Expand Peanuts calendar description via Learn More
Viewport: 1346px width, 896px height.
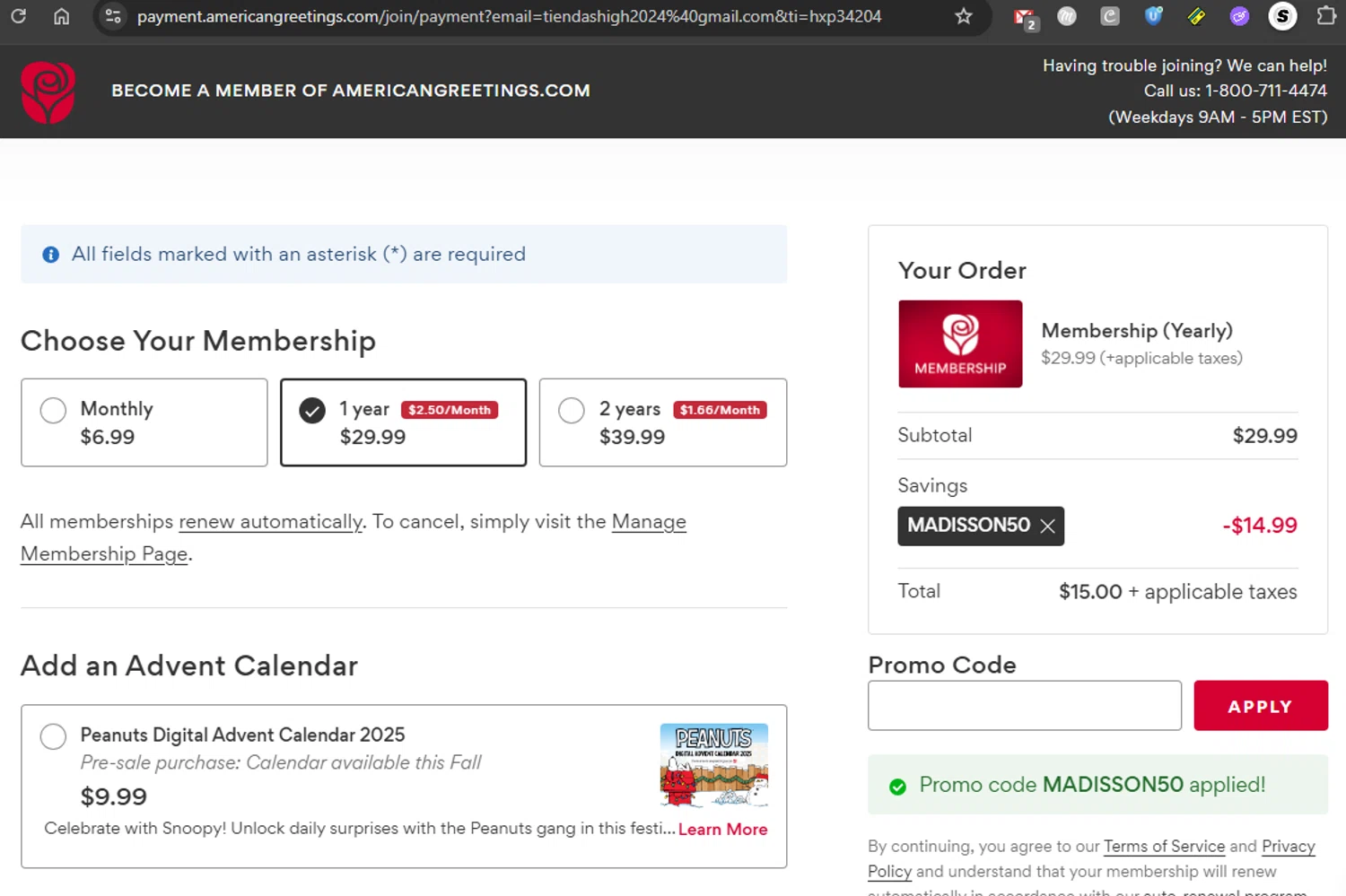pyautogui.click(x=722, y=830)
